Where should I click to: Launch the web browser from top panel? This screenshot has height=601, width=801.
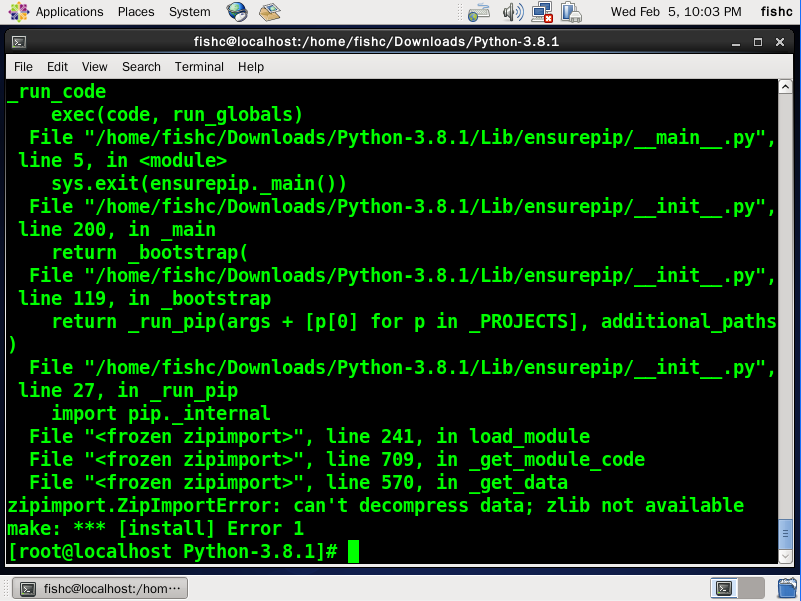(x=237, y=12)
